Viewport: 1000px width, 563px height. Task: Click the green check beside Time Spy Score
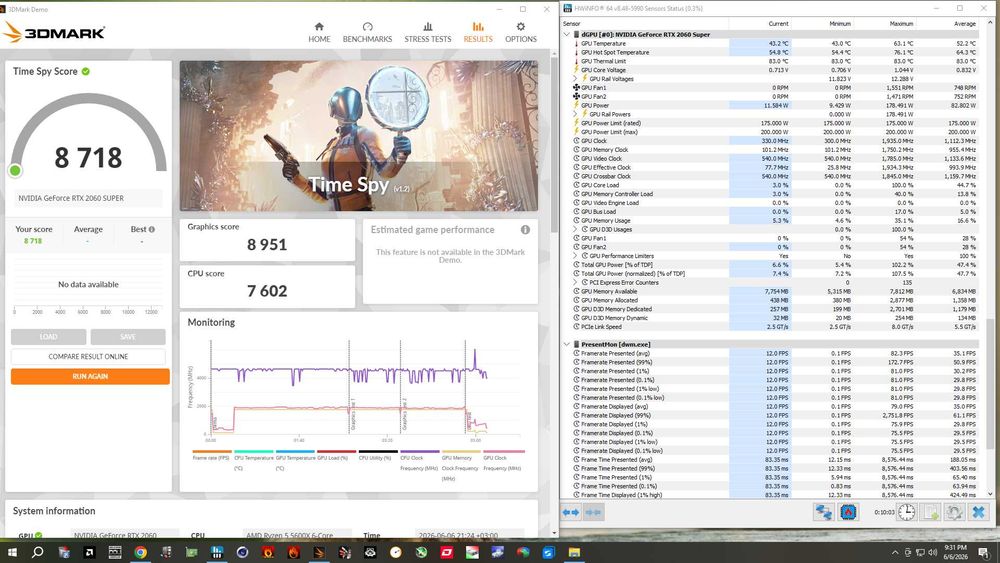click(85, 71)
